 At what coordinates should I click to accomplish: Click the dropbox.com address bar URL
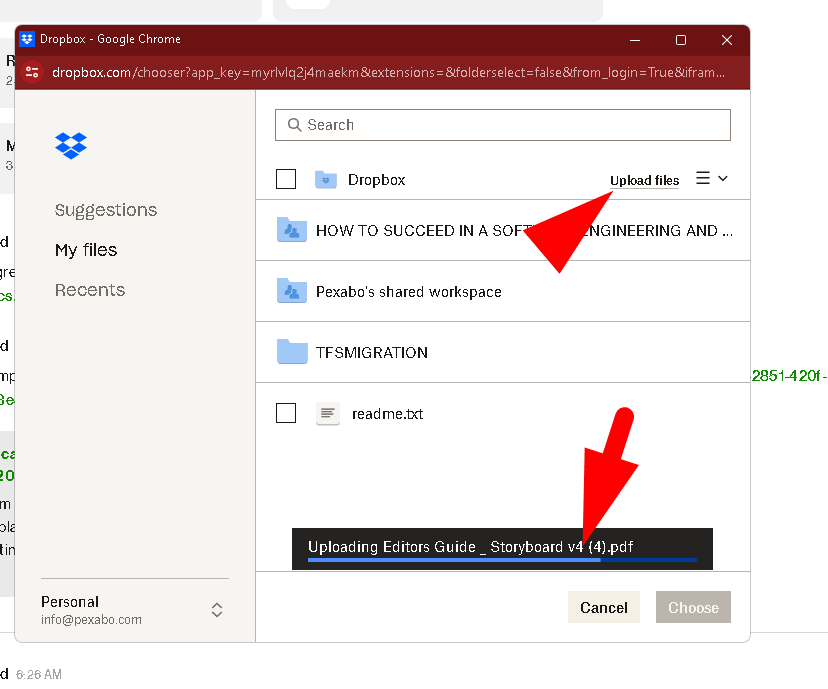[388, 72]
